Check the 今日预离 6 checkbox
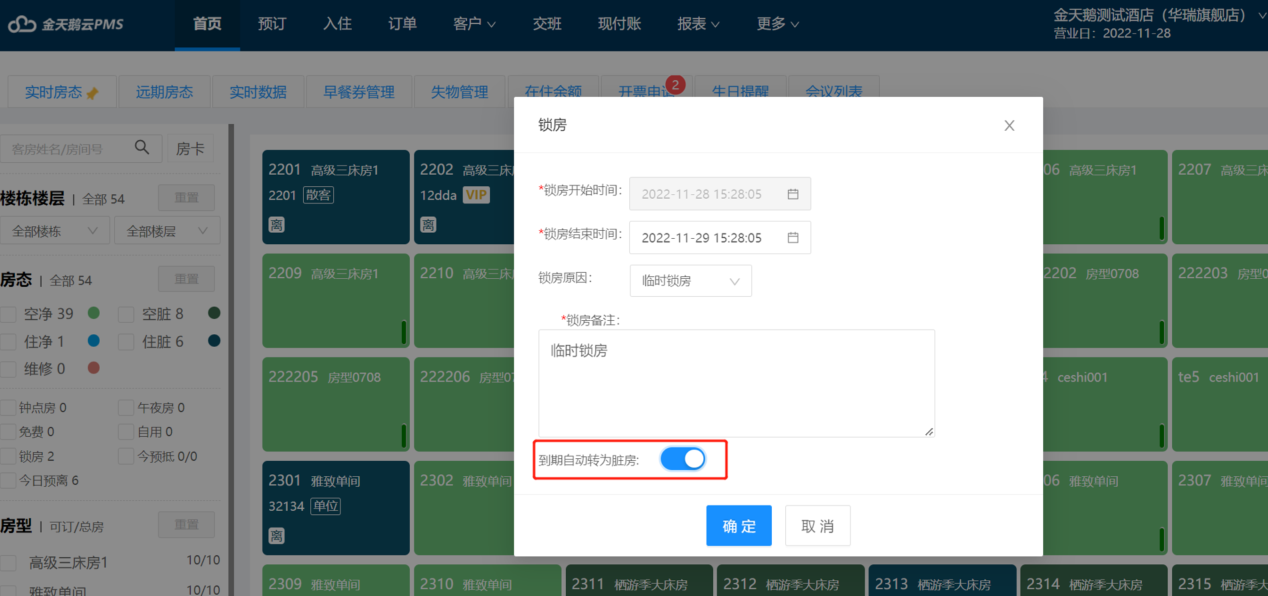This screenshot has height=596, width=1268. (x=8, y=480)
